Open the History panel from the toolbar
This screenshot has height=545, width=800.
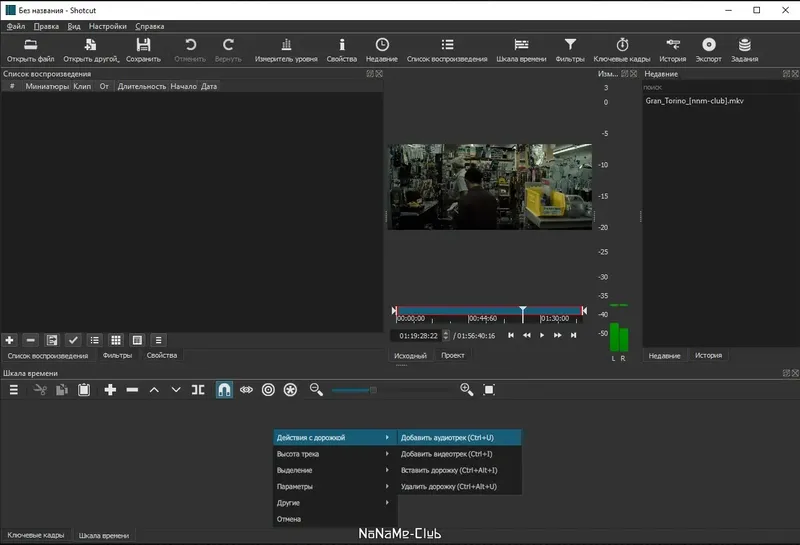pos(672,46)
